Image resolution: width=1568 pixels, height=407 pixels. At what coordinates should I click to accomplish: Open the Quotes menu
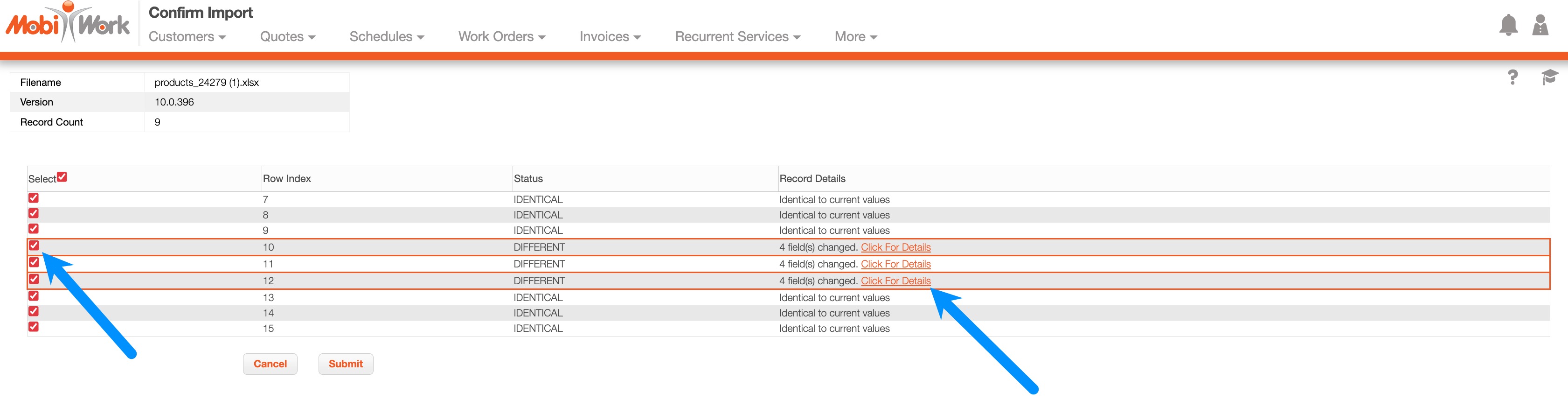(x=287, y=36)
